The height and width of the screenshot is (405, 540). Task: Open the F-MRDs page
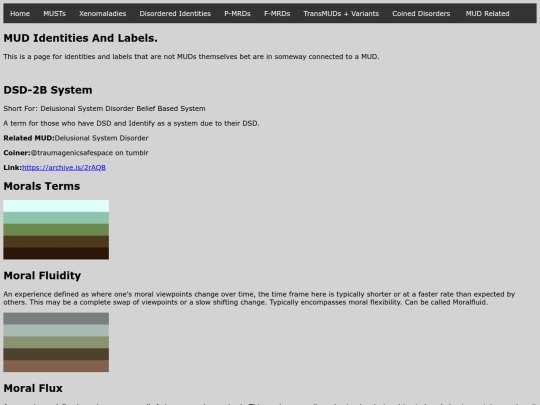point(277,13)
